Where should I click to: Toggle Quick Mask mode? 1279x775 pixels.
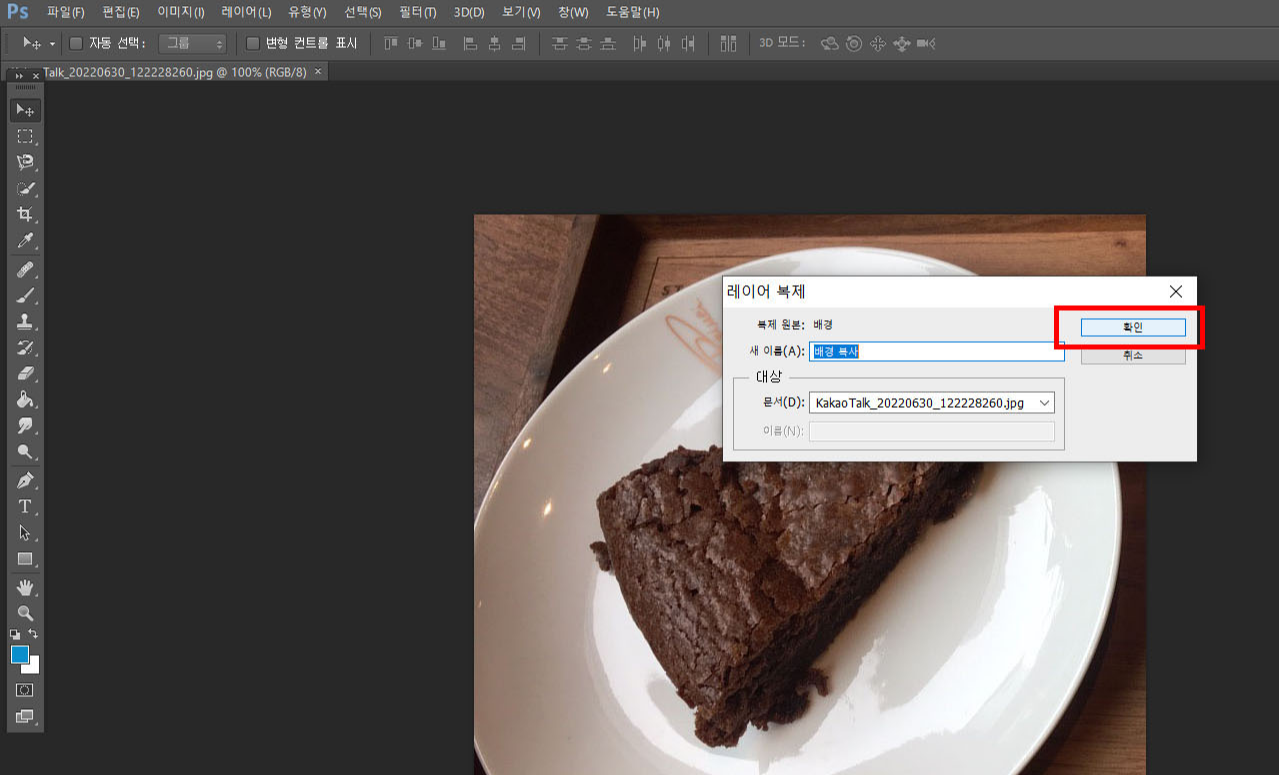[x=25, y=690]
